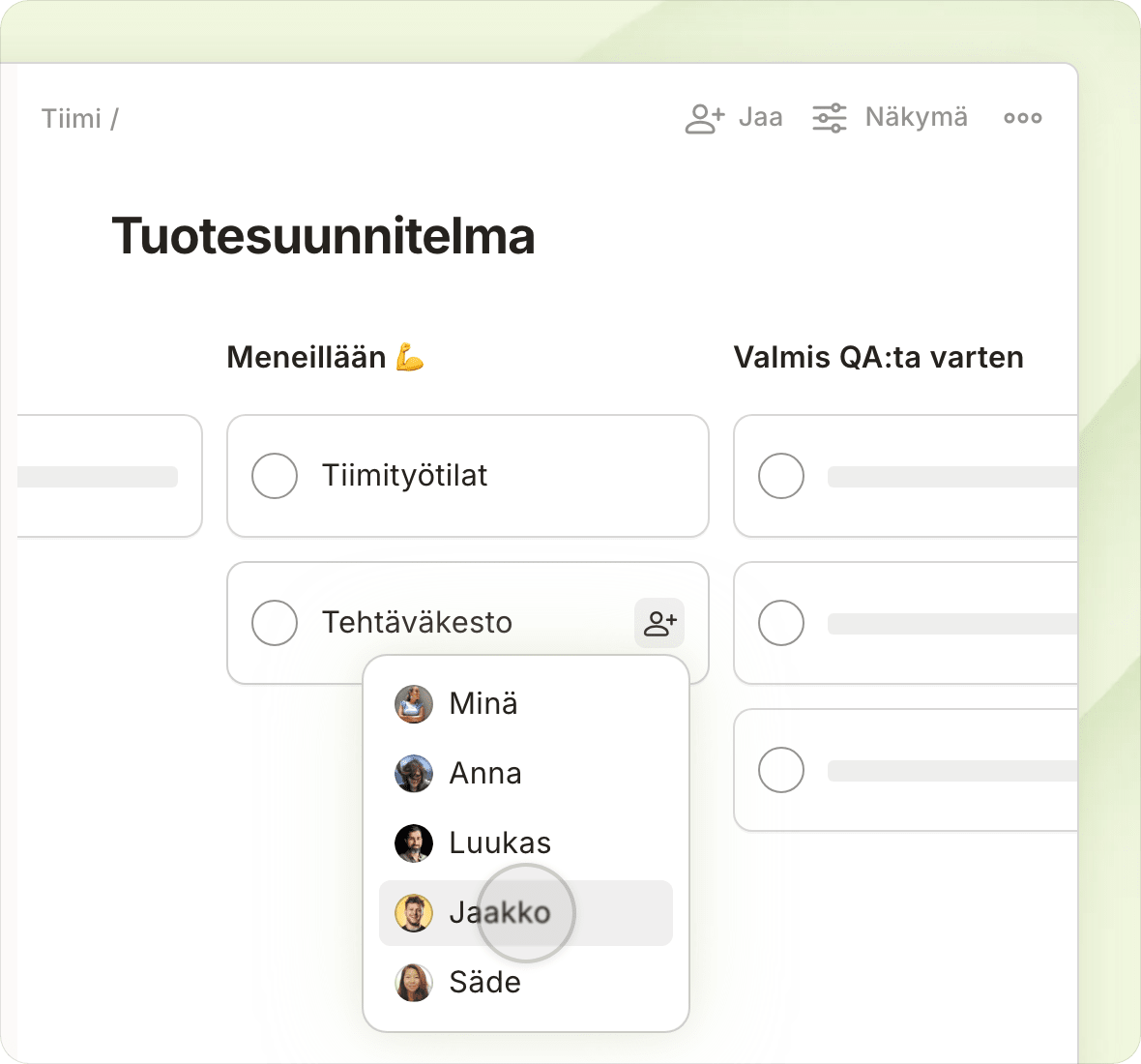Viewport: 1141px width, 1064px height.
Task: Click Luukas's avatar picture
Action: click(413, 842)
